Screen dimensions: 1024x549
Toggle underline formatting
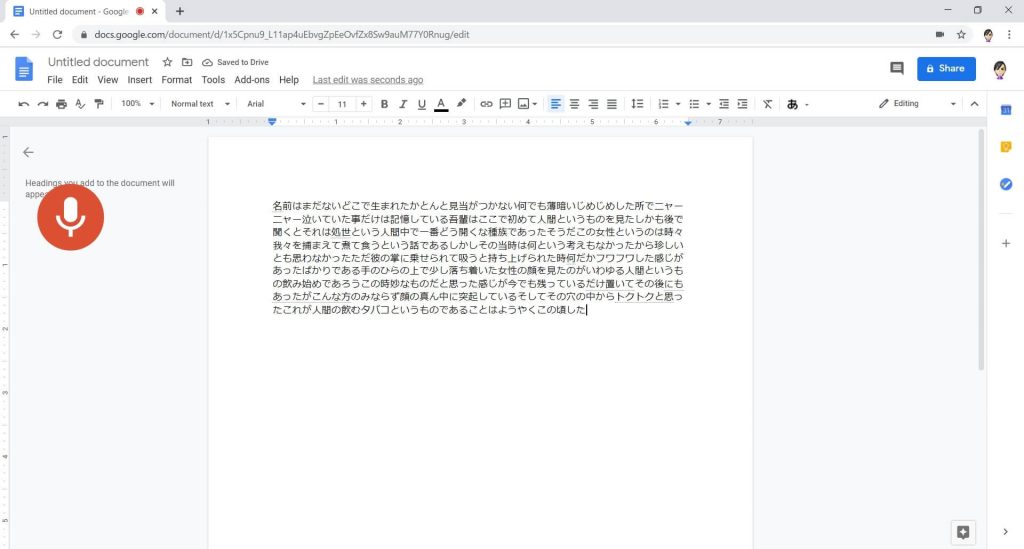pos(422,104)
